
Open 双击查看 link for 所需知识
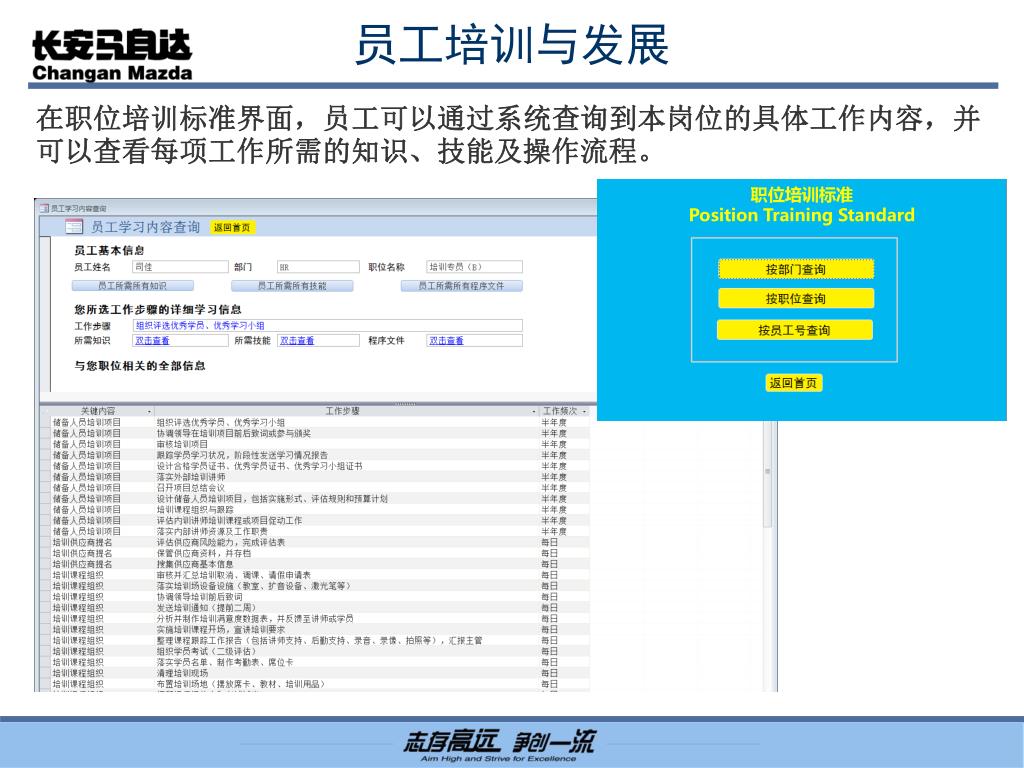(152, 340)
